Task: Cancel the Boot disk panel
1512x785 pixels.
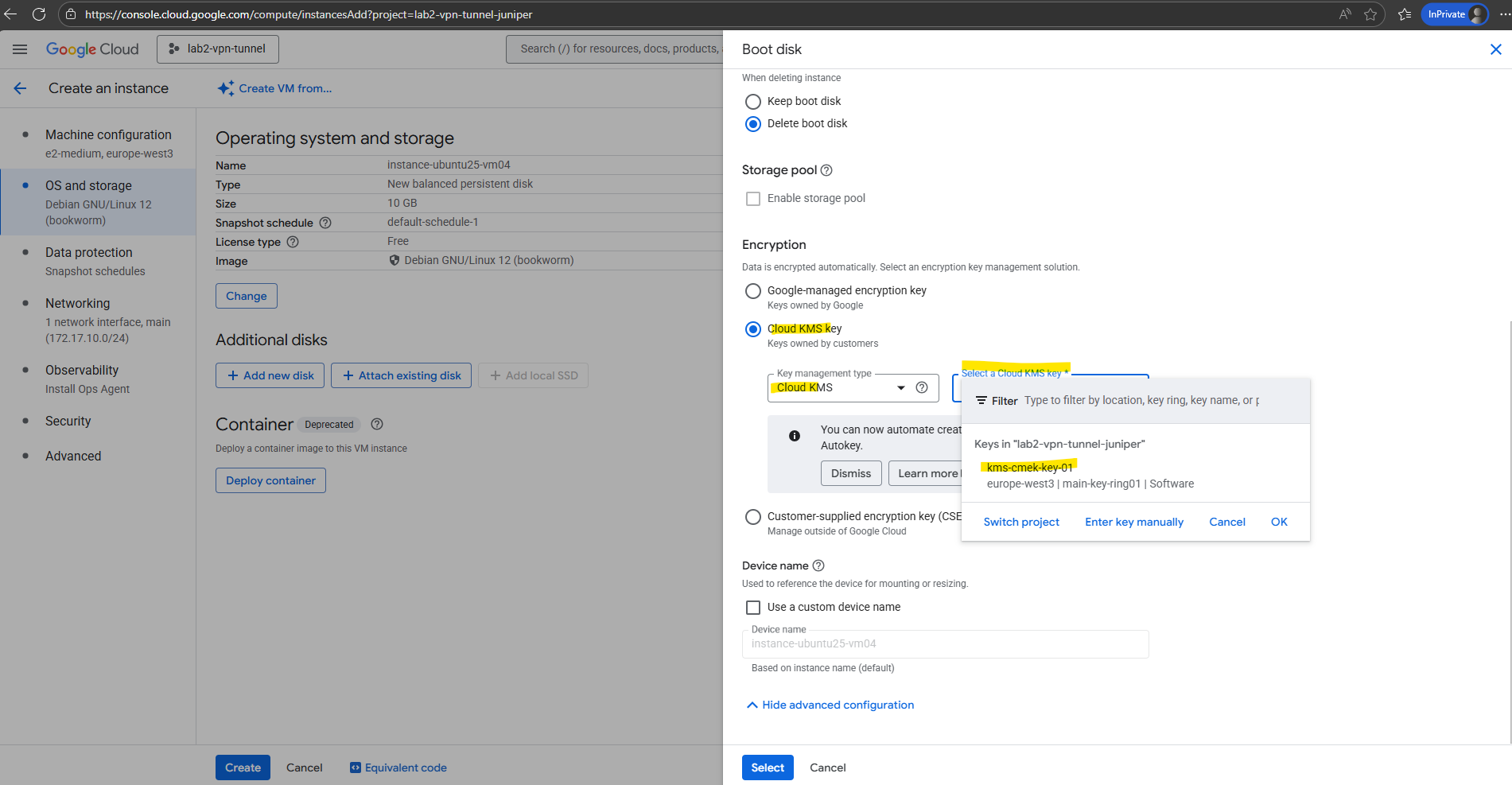Action: (x=828, y=768)
